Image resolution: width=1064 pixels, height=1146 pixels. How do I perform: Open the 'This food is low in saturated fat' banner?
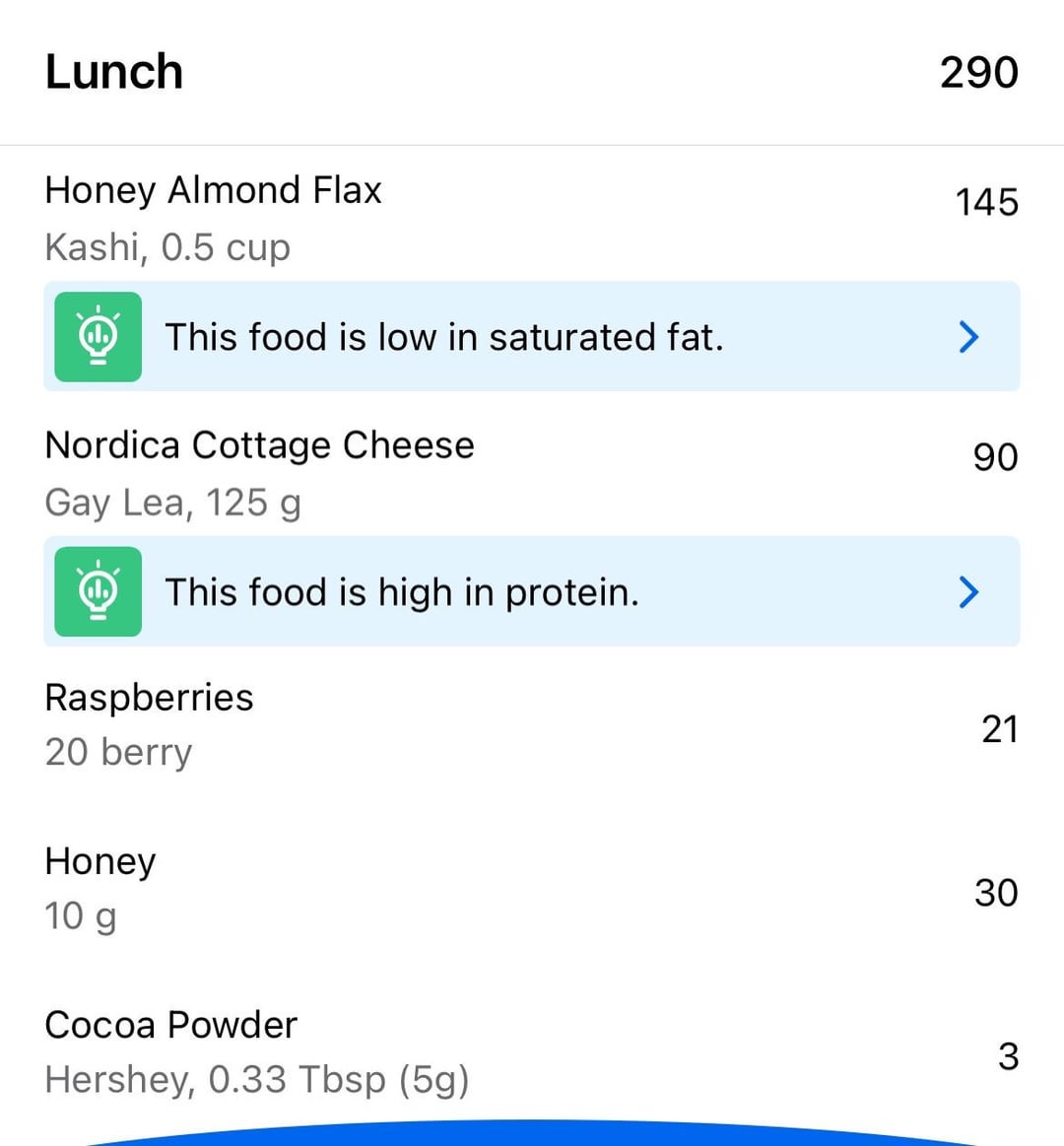[x=532, y=336]
